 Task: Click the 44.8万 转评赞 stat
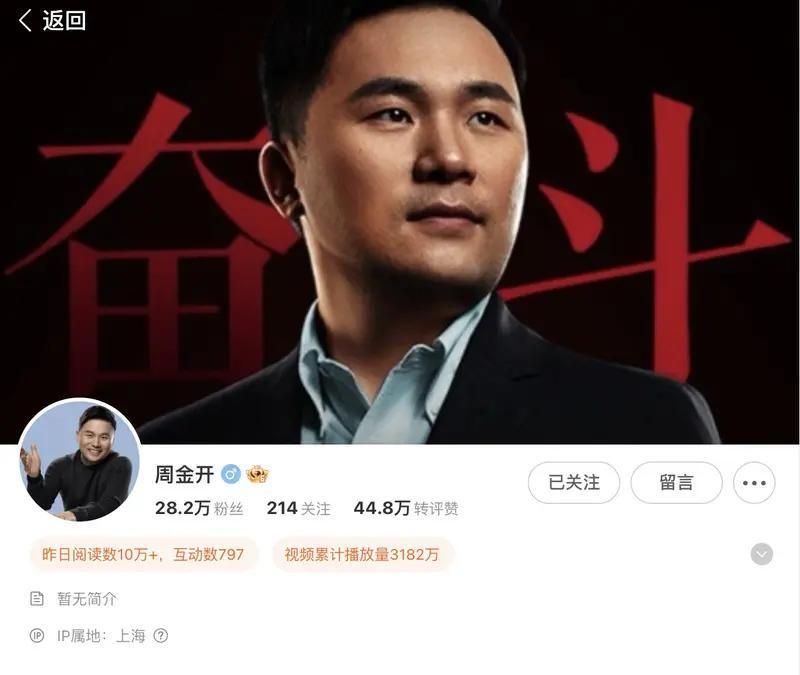406,508
